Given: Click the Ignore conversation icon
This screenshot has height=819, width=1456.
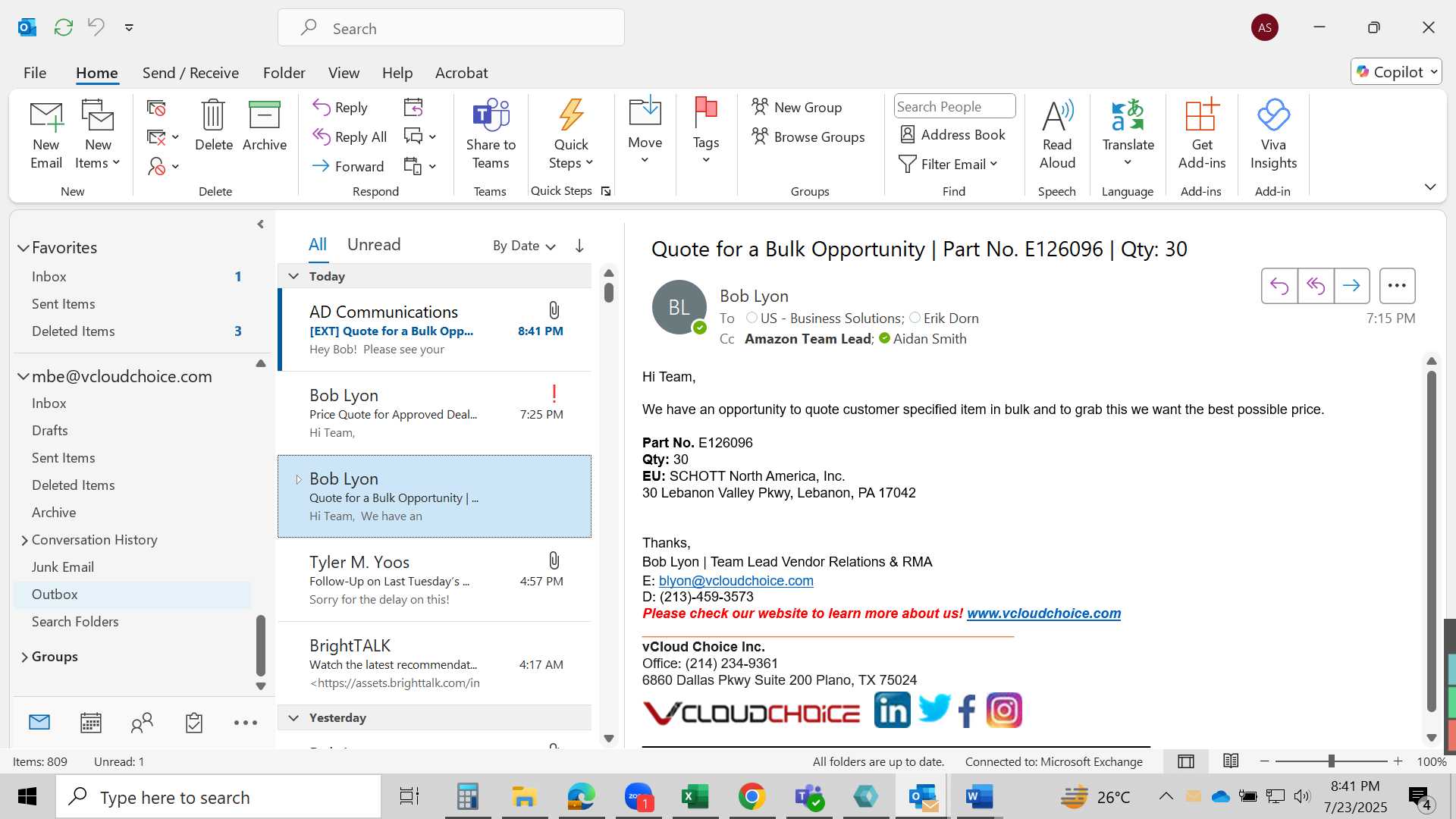Looking at the screenshot, I should point(156,108).
